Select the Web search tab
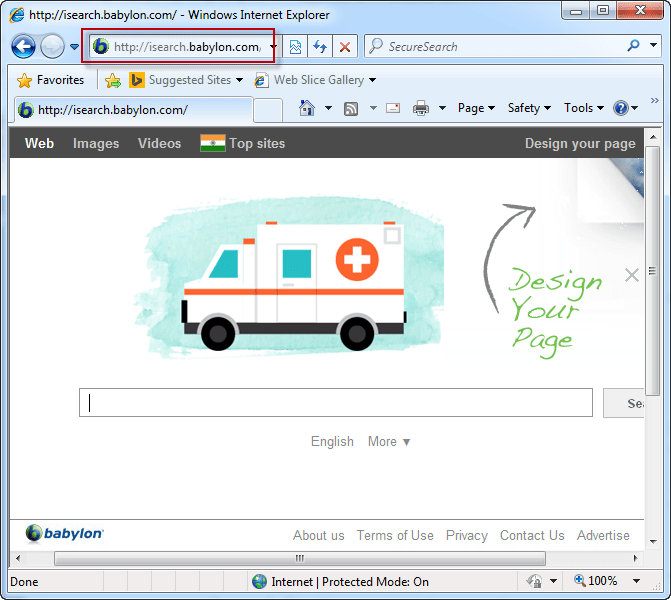Viewport: 671px width, 600px height. (39, 143)
